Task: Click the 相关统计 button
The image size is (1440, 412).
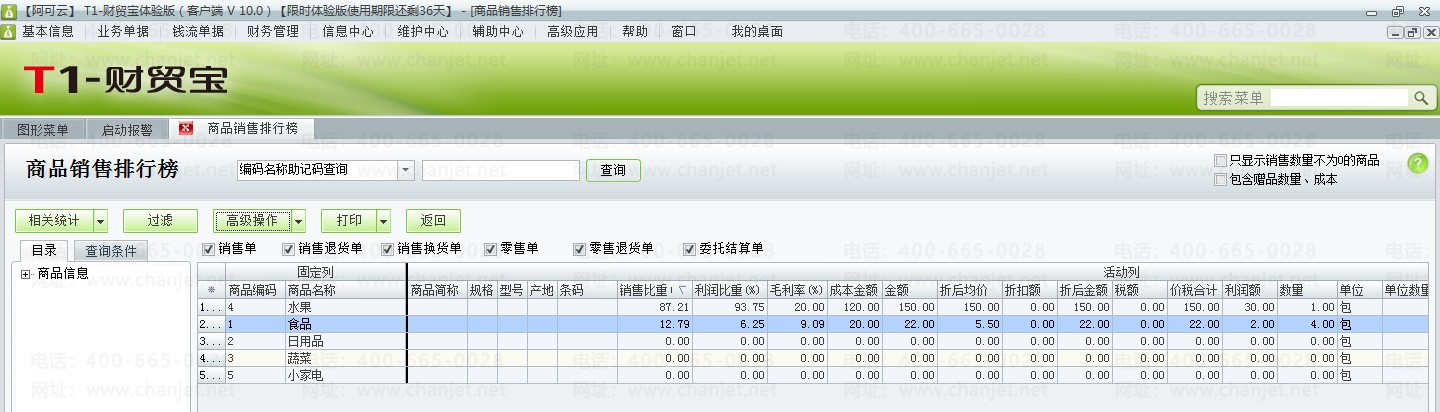Action: pos(55,221)
